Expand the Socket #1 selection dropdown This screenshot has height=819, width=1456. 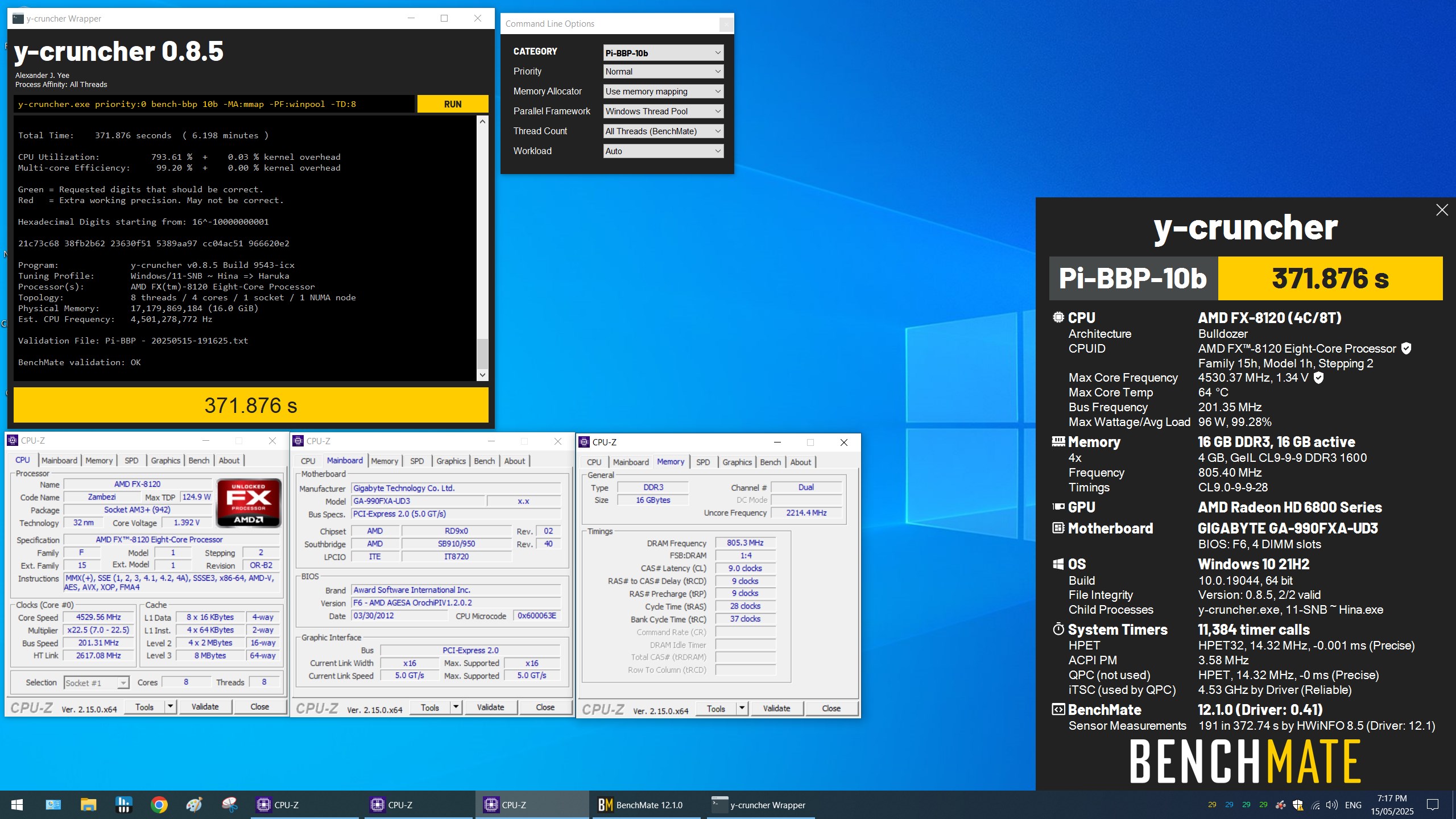(x=123, y=682)
